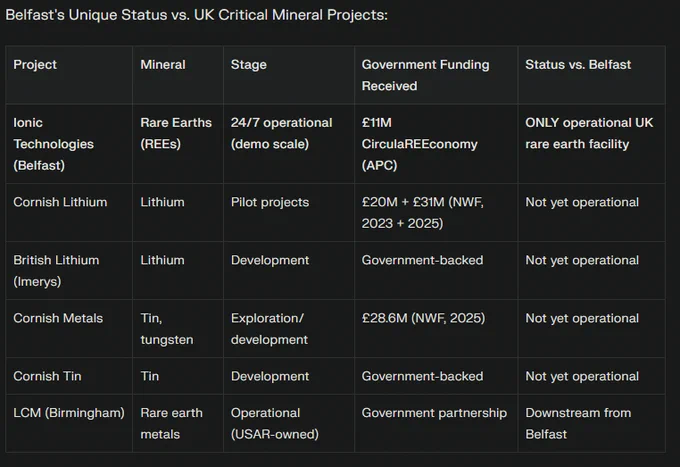This screenshot has width=680, height=467.
Task: Click the Stage column header
Action: 289,75
